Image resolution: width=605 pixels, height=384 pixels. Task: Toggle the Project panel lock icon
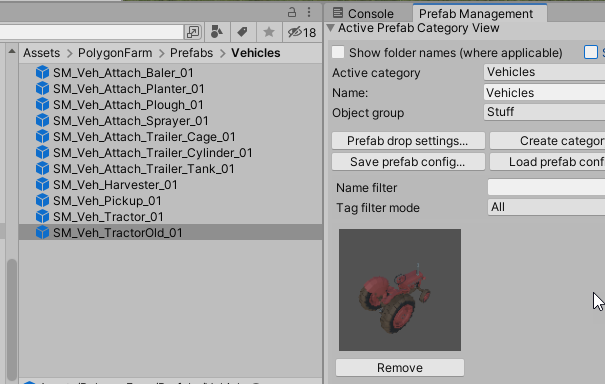tap(292, 12)
